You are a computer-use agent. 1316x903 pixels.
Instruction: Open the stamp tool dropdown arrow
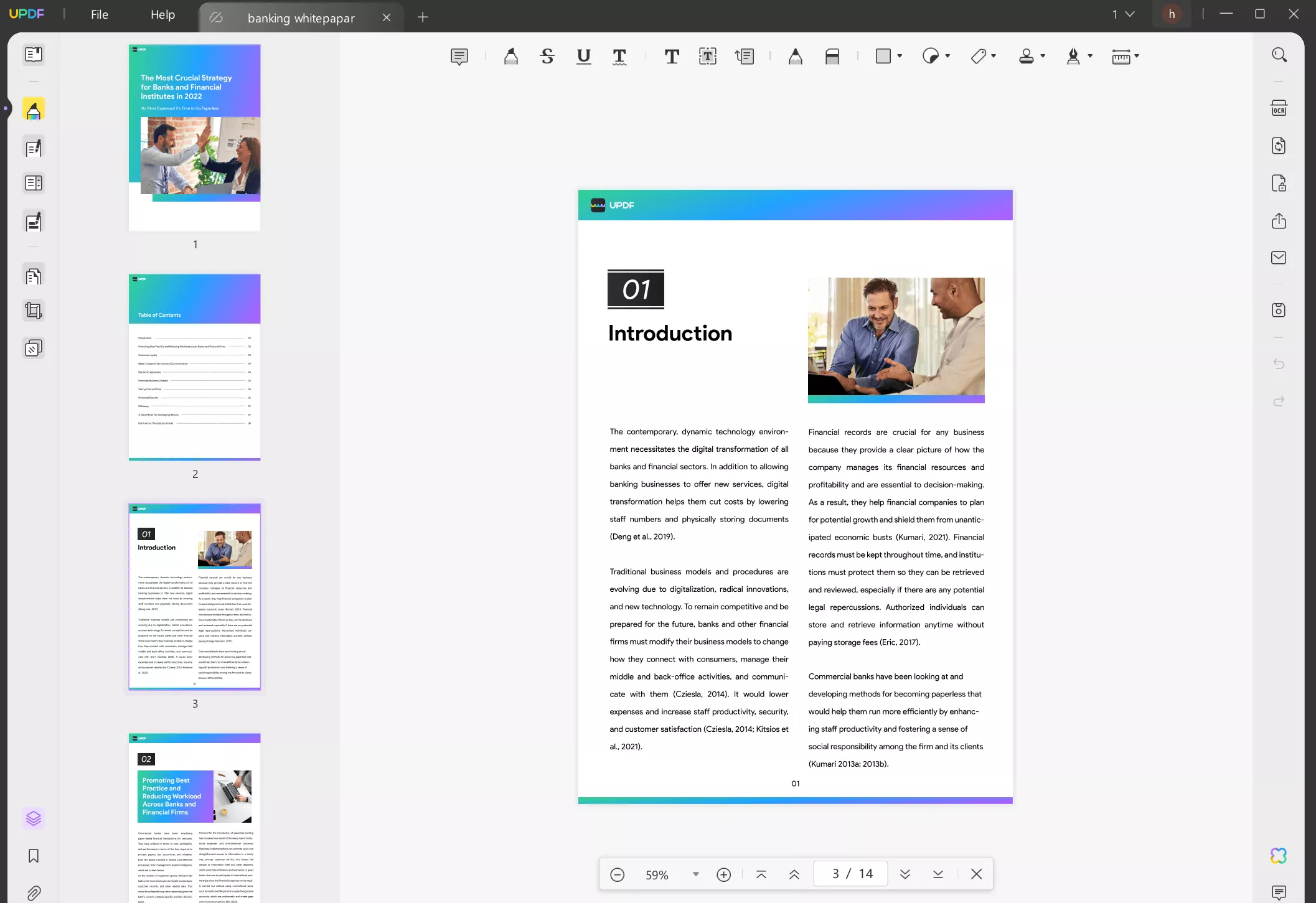tap(1043, 57)
